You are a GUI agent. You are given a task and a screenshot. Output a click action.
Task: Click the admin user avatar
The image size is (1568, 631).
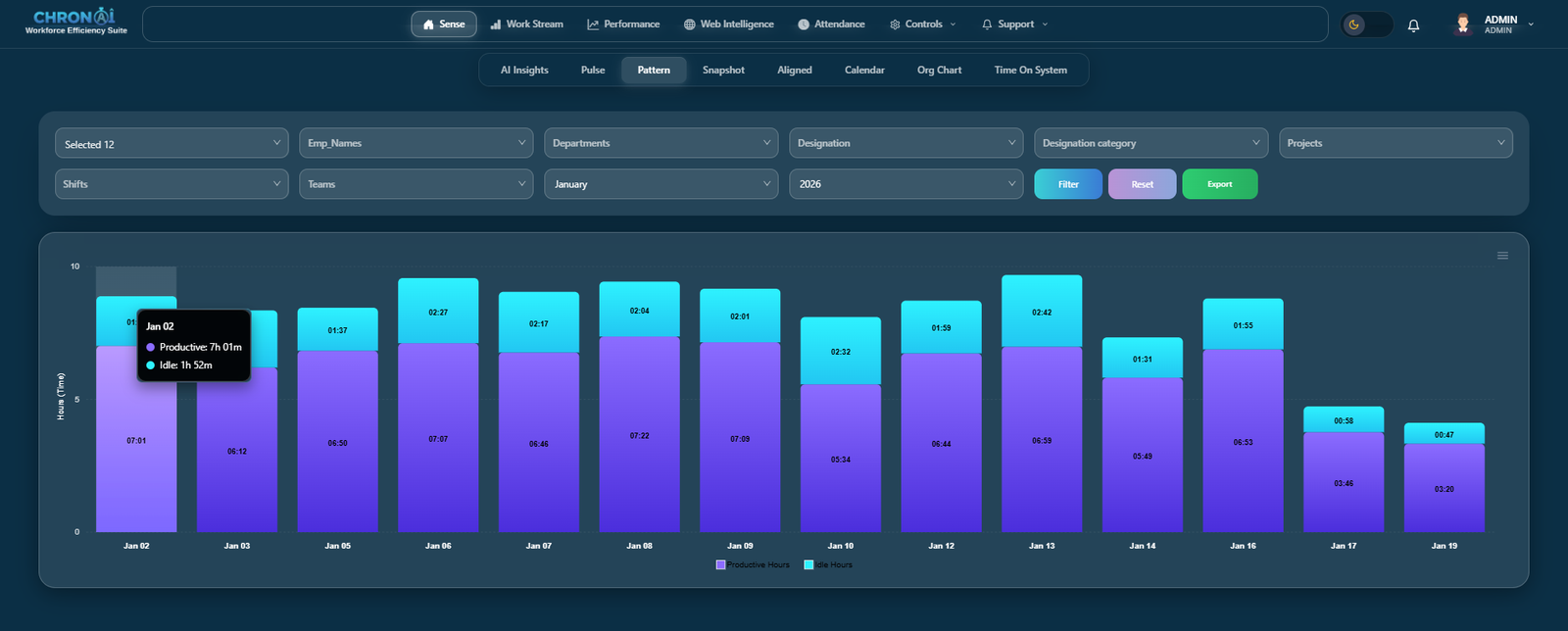pyautogui.click(x=1462, y=24)
